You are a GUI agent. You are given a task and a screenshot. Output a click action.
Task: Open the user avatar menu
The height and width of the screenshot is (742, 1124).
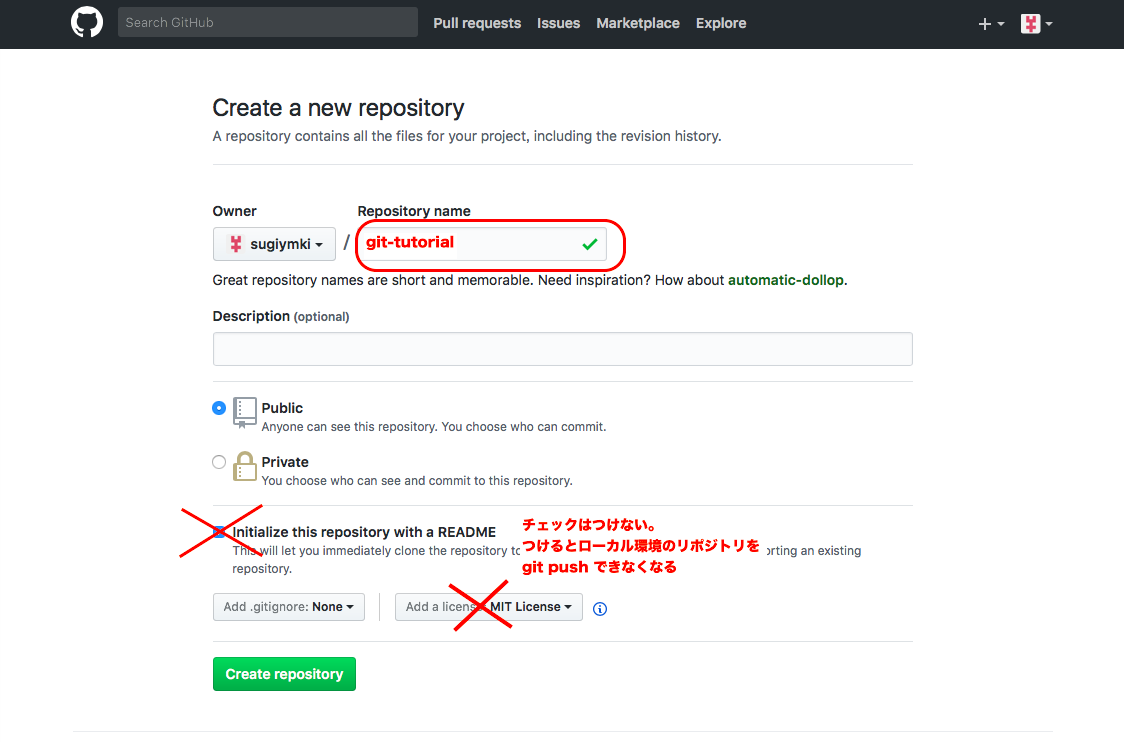point(1036,24)
